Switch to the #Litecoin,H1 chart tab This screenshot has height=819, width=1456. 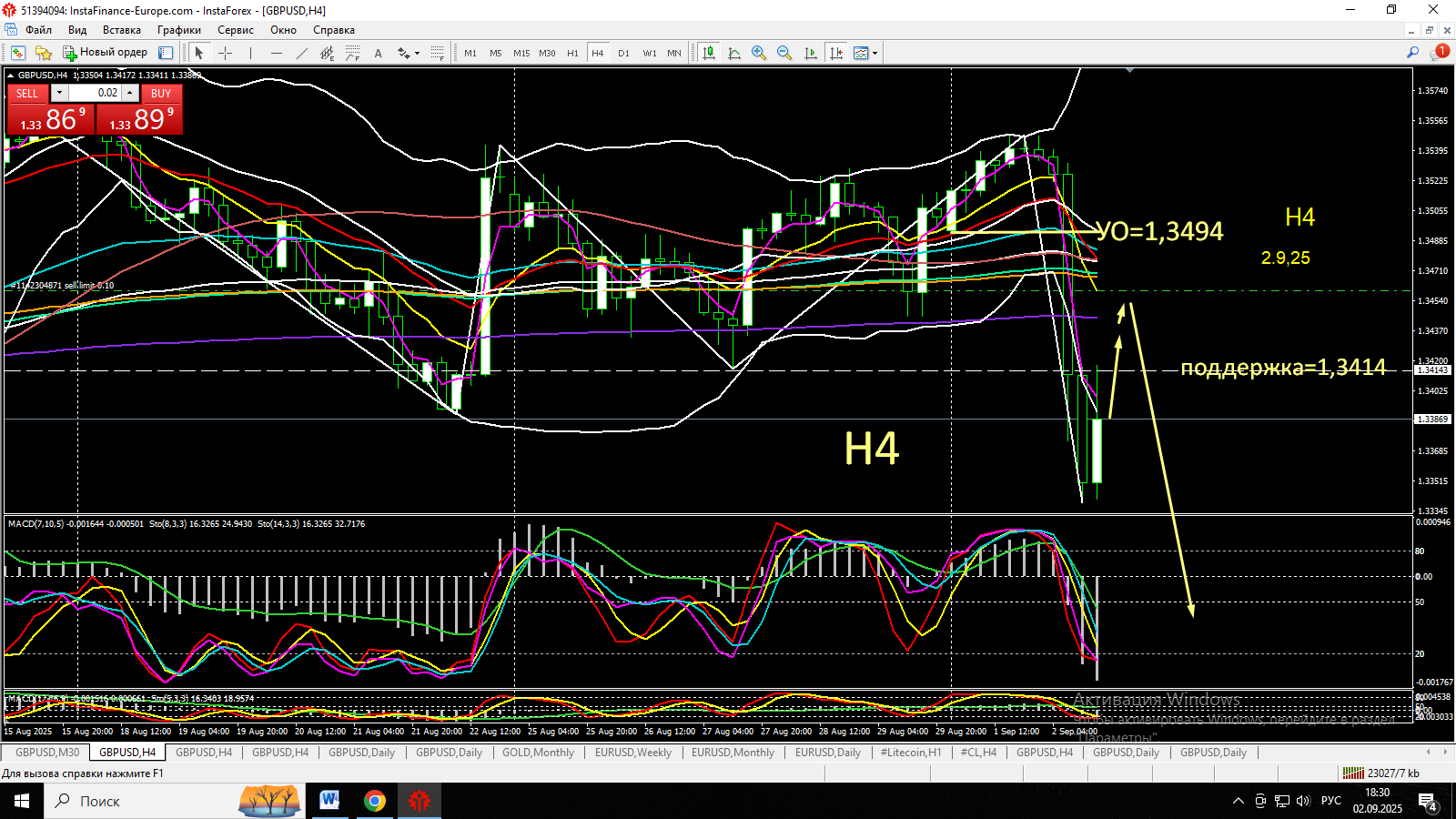[x=910, y=753]
